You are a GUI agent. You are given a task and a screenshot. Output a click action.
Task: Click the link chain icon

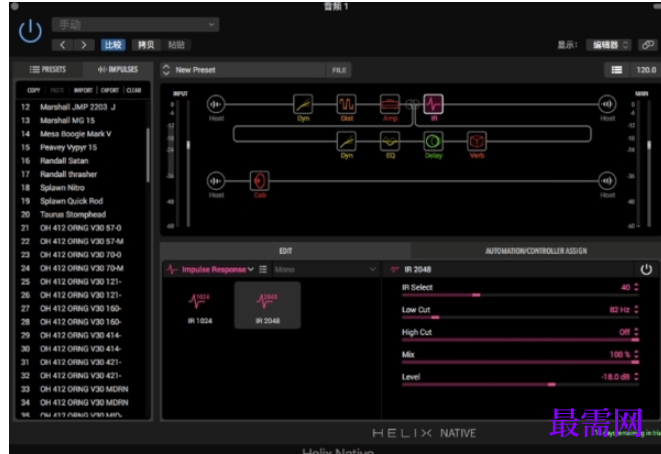coord(648,45)
